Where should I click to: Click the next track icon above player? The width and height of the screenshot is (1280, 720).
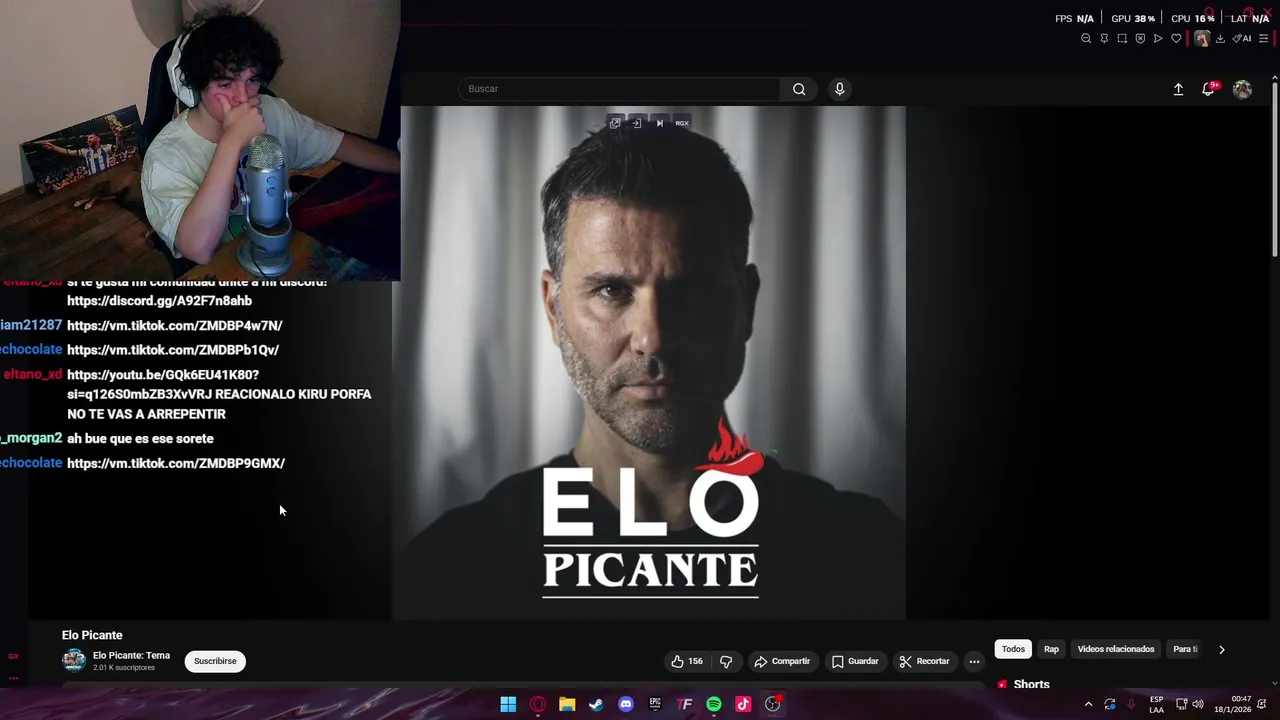pyautogui.click(x=659, y=123)
